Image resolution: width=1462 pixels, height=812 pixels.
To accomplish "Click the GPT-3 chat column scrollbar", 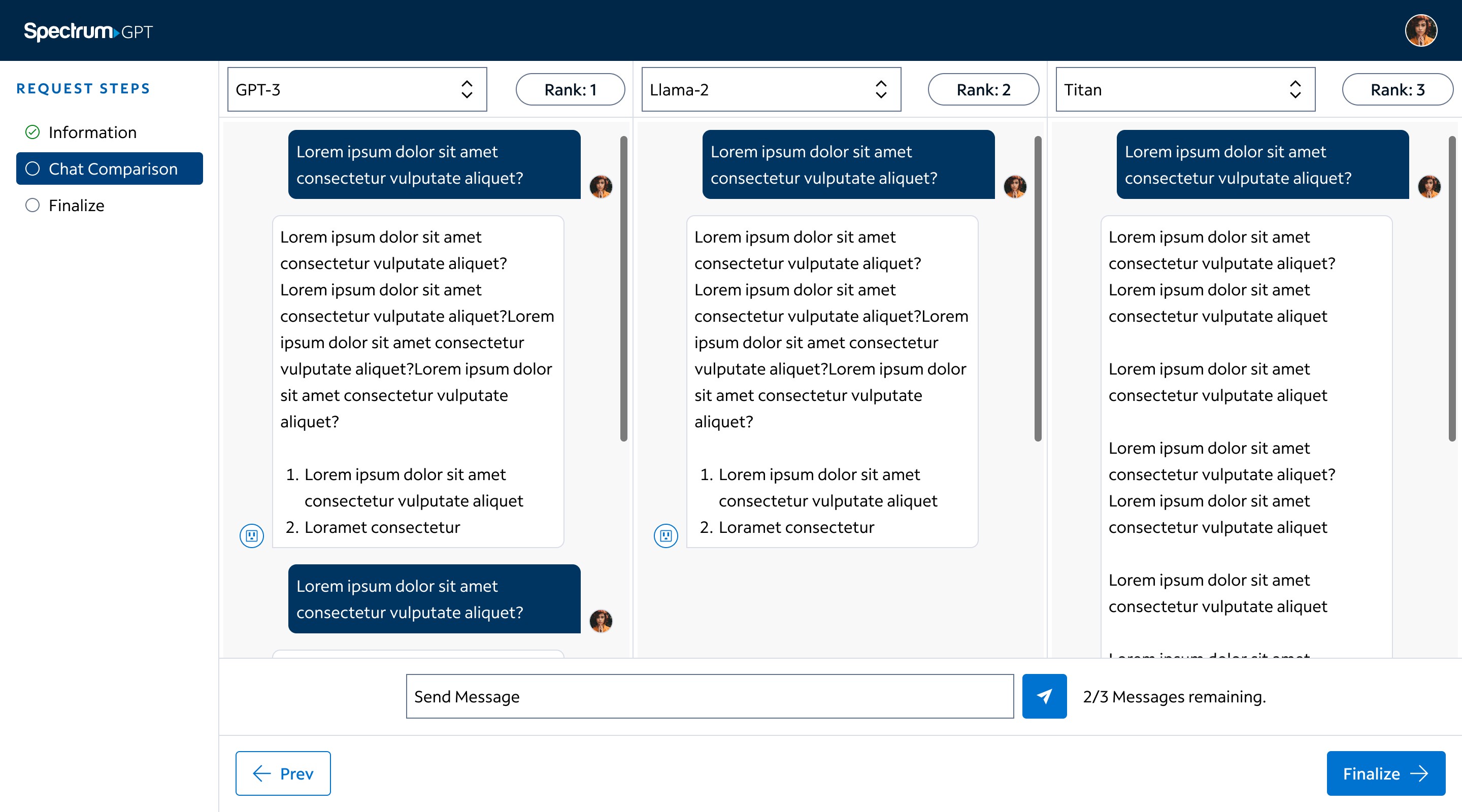I will click(623, 288).
